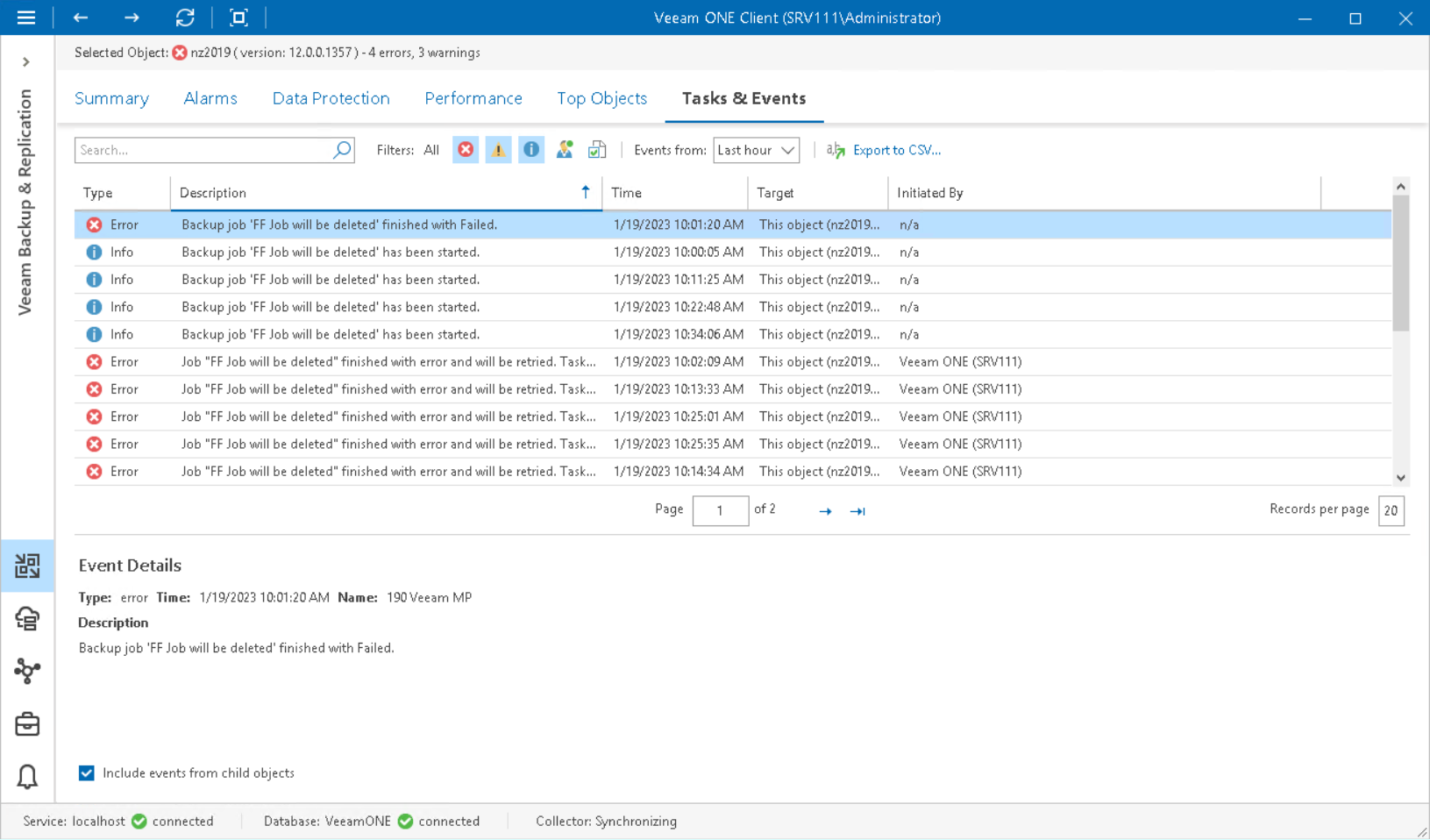Open the hamburger menu icon
The width and height of the screenshot is (1430, 840).
[x=26, y=18]
